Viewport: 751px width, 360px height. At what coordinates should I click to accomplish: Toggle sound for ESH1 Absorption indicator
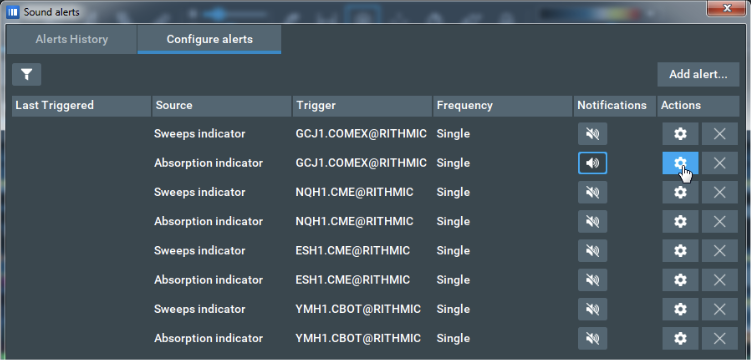(592, 280)
